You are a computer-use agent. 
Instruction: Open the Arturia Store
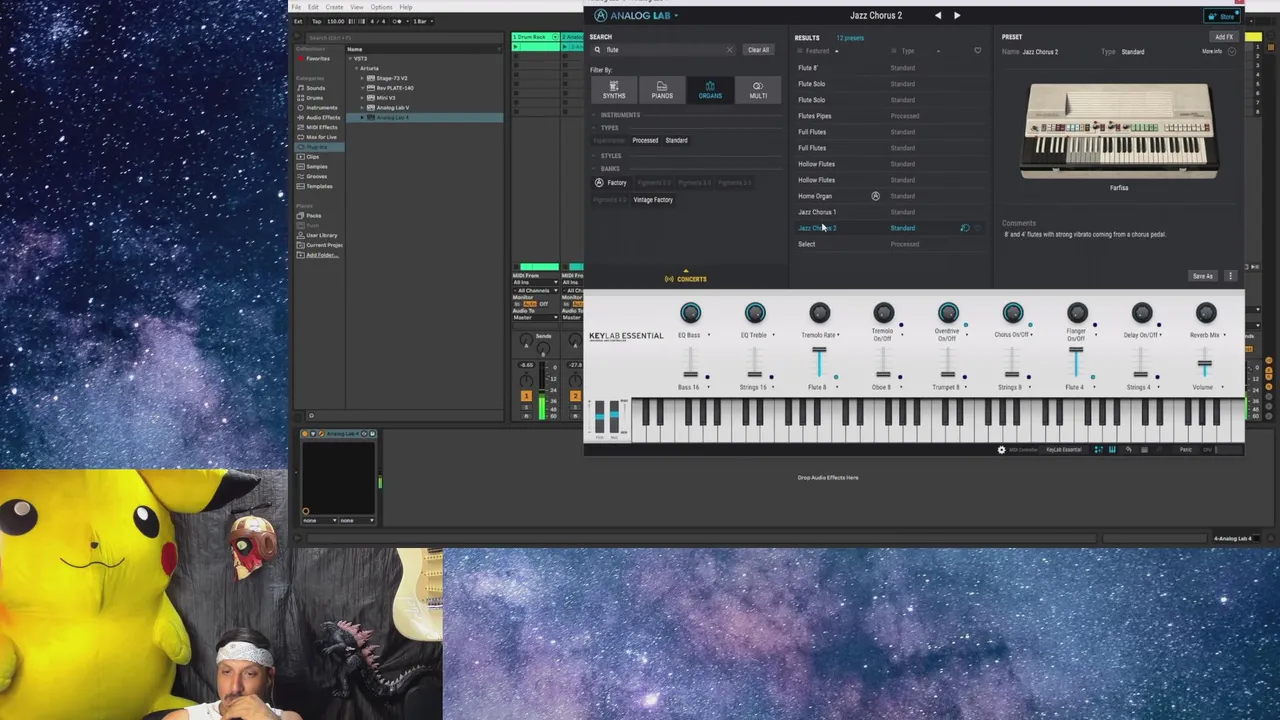tap(1221, 16)
